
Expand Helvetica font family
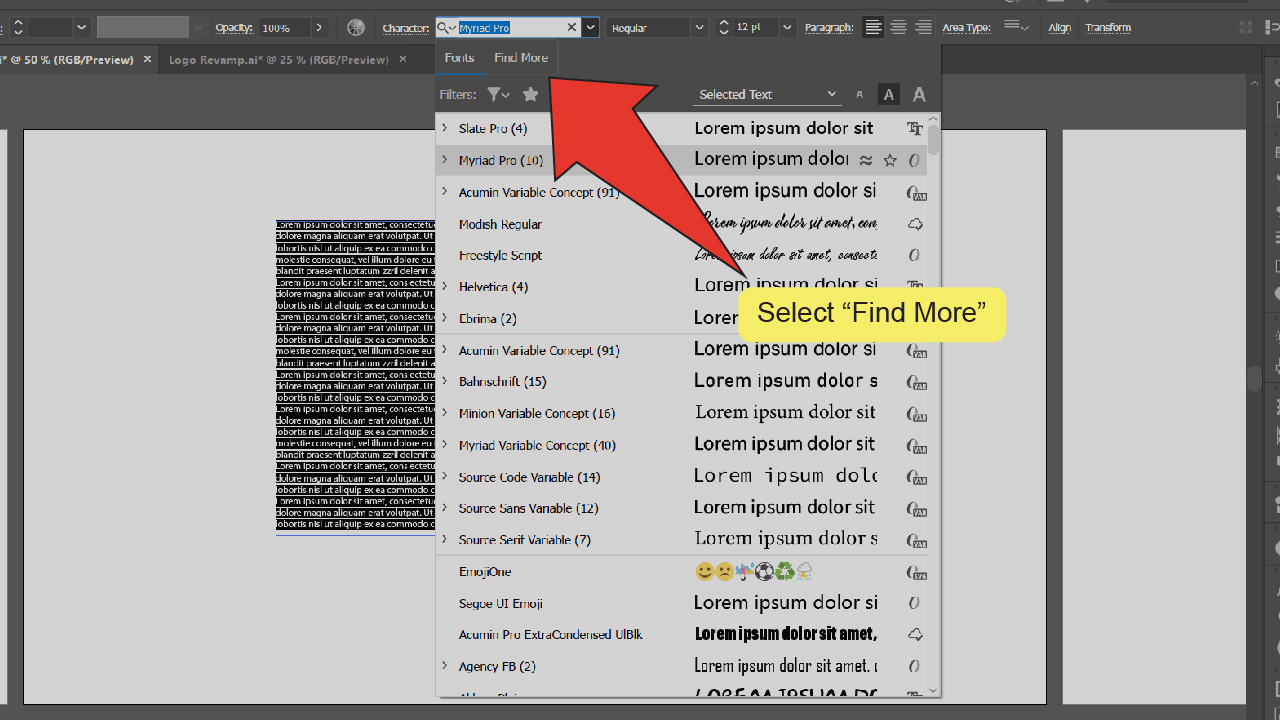[445, 287]
